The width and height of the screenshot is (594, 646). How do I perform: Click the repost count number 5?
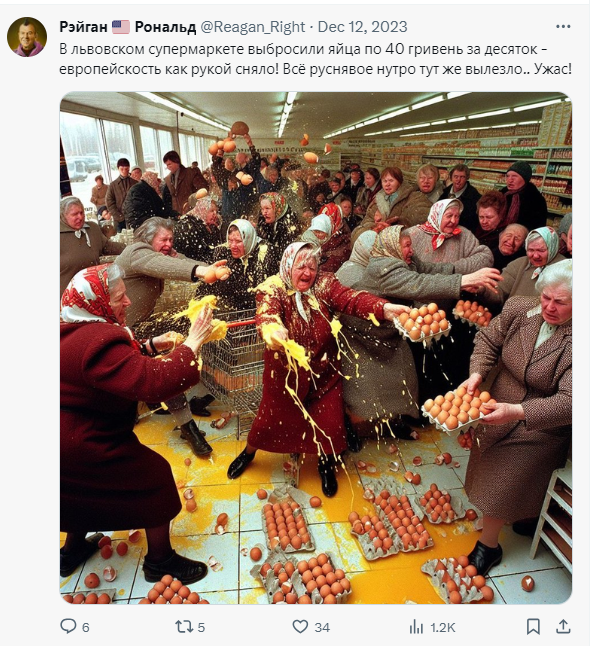pos(201,627)
